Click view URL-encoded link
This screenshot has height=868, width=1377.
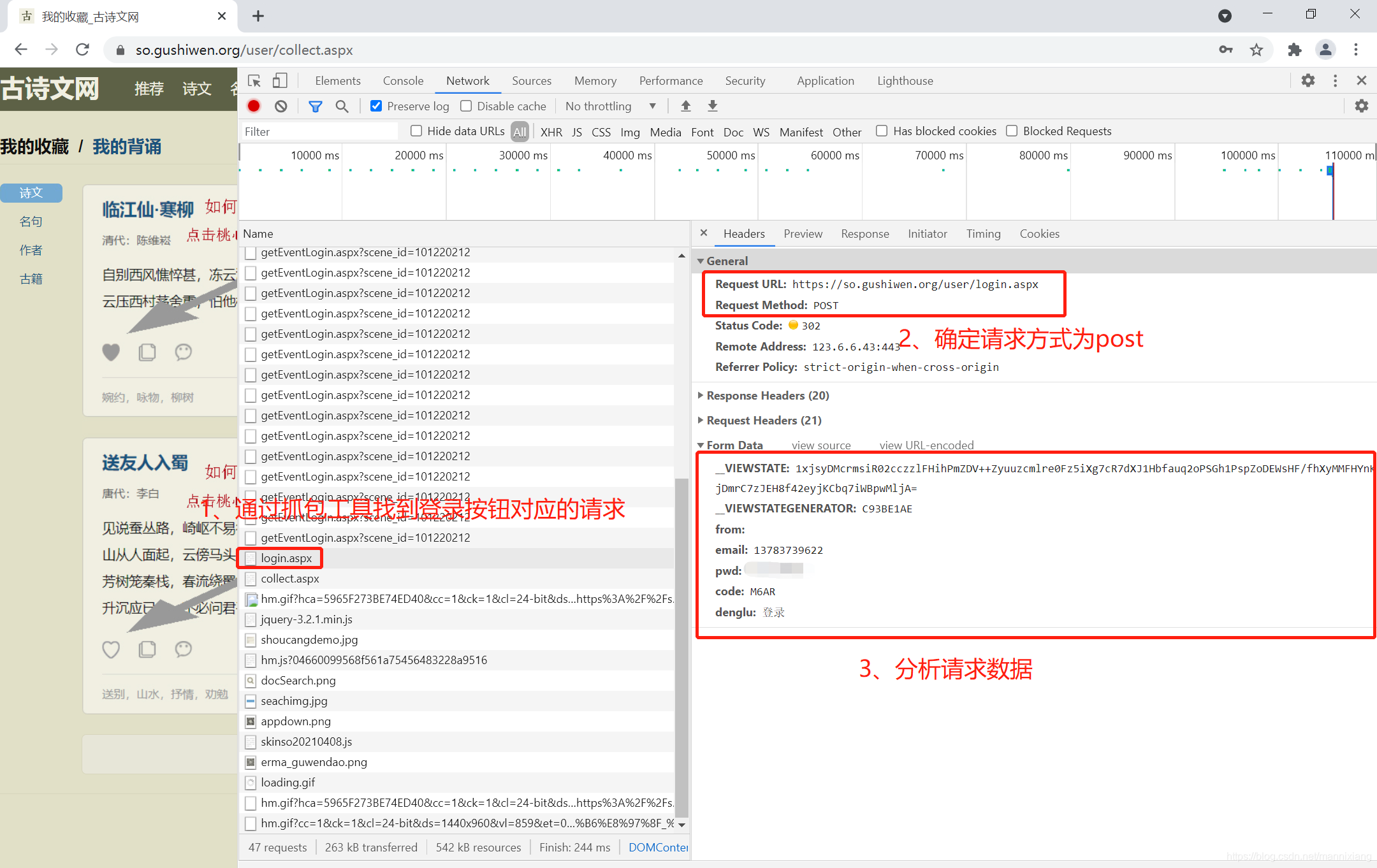pos(927,445)
